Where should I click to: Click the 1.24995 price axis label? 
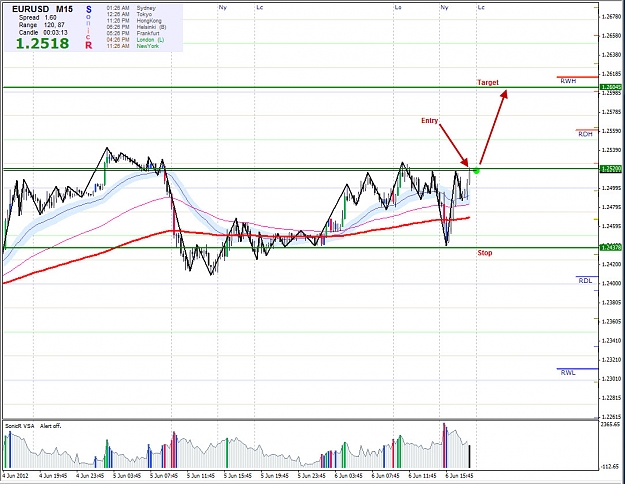[611, 188]
